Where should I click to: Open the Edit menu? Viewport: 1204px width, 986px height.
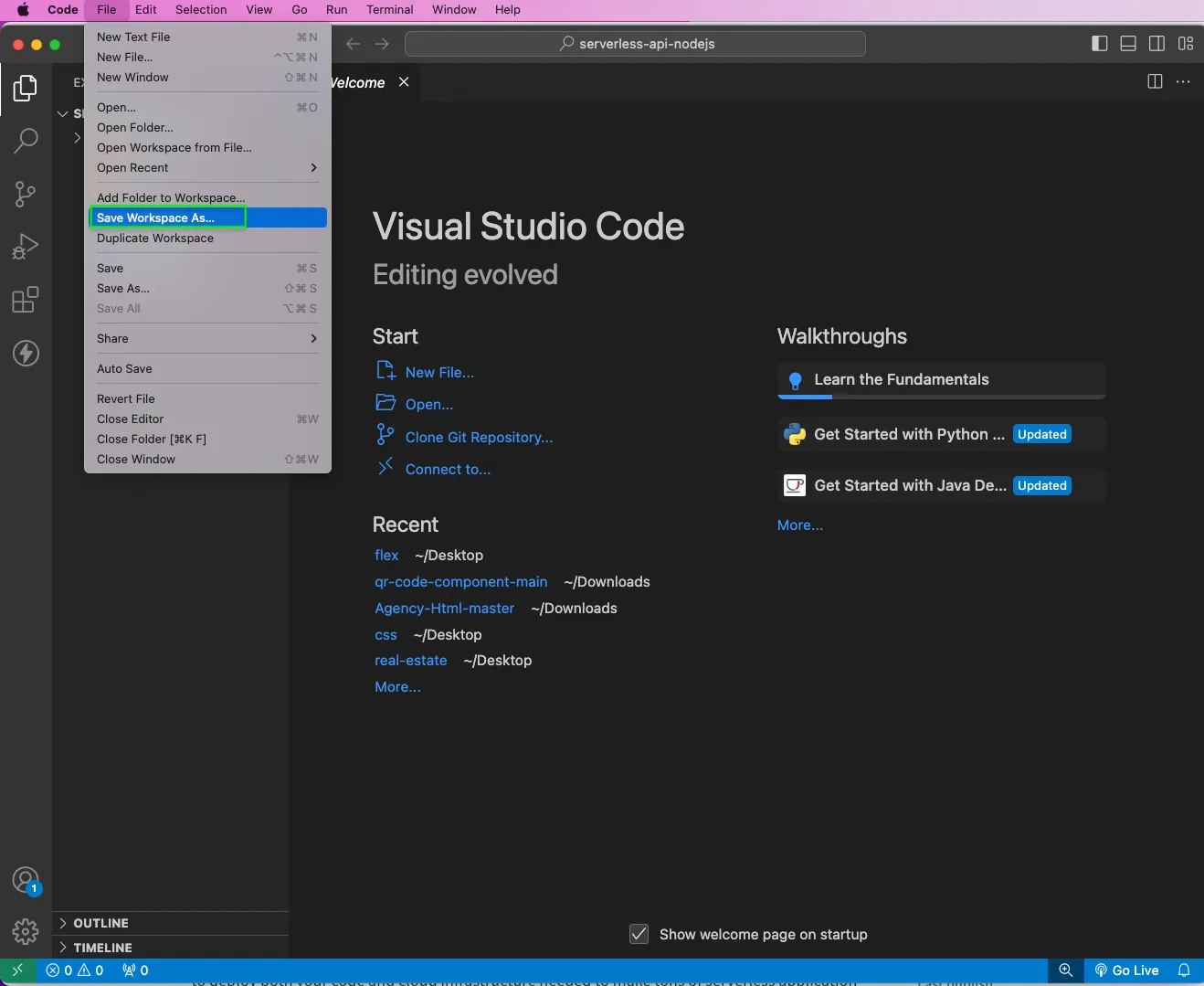pyautogui.click(x=145, y=10)
